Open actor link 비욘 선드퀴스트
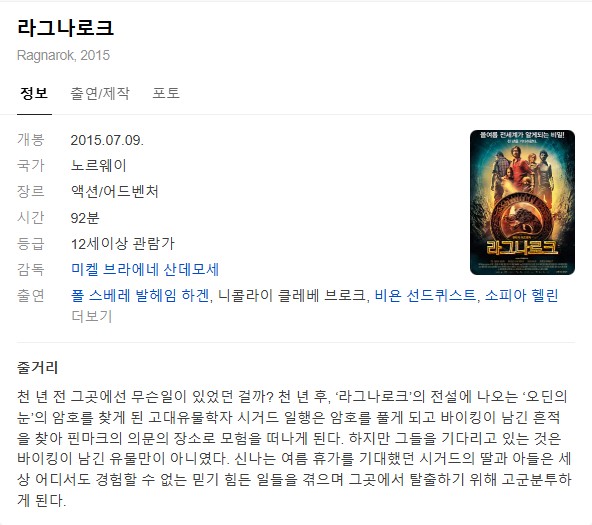Viewport: 592px width, 525px height. [x=425, y=296]
